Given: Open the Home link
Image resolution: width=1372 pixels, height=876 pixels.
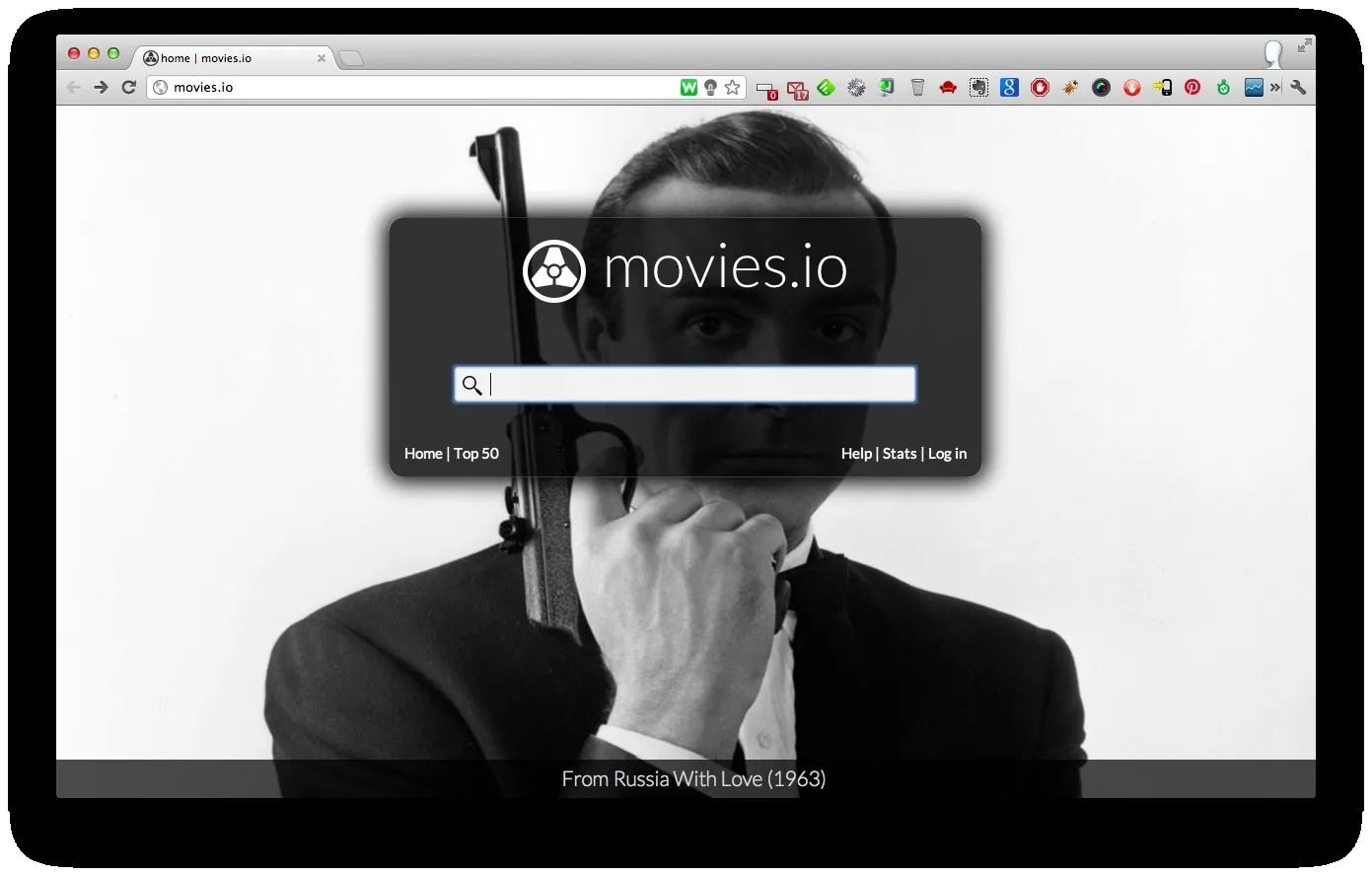Looking at the screenshot, I should 423,454.
